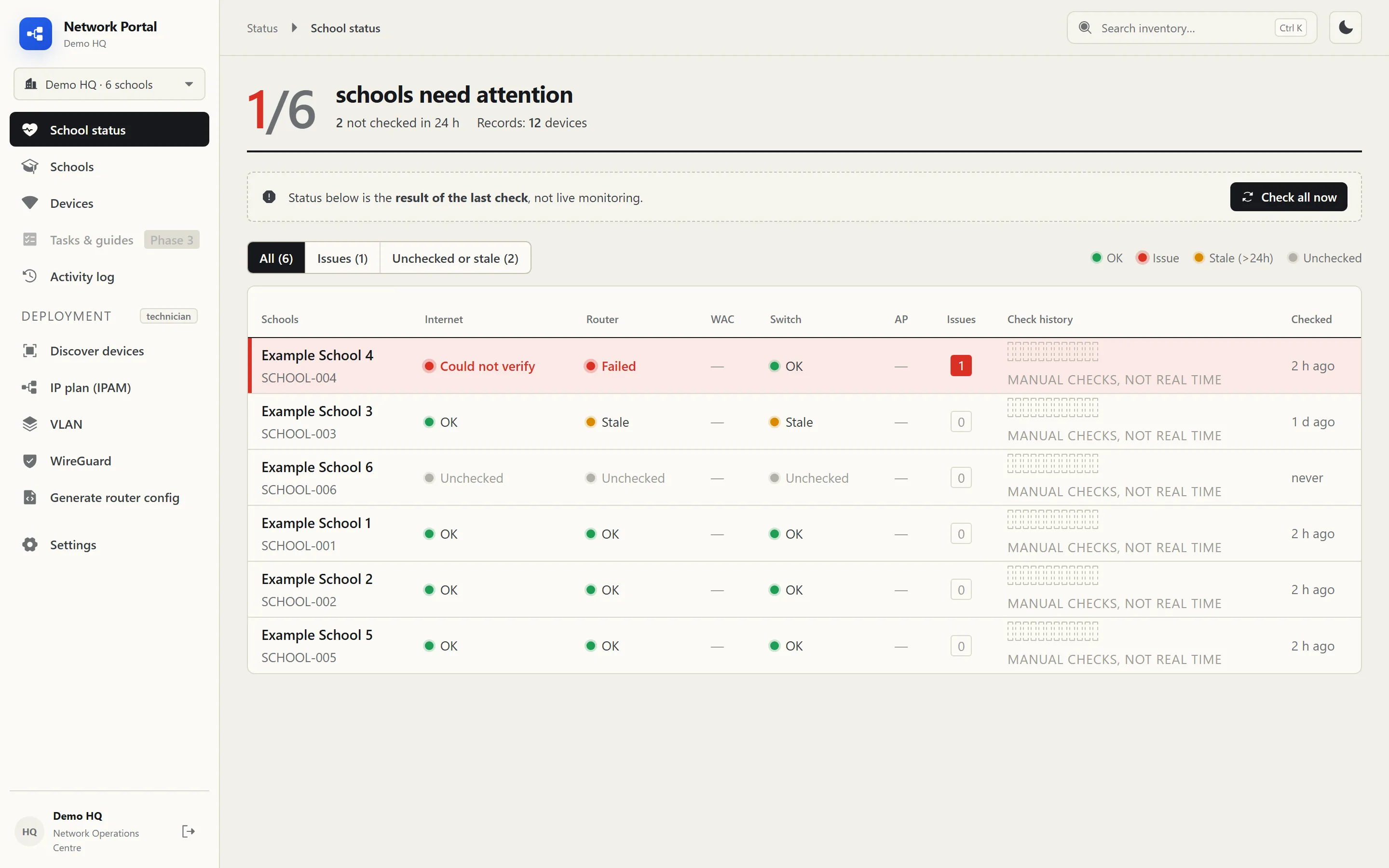Click 'never' checked value for School 6
Image resolution: width=1389 pixels, height=868 pixels.
tap(1307, 477)
